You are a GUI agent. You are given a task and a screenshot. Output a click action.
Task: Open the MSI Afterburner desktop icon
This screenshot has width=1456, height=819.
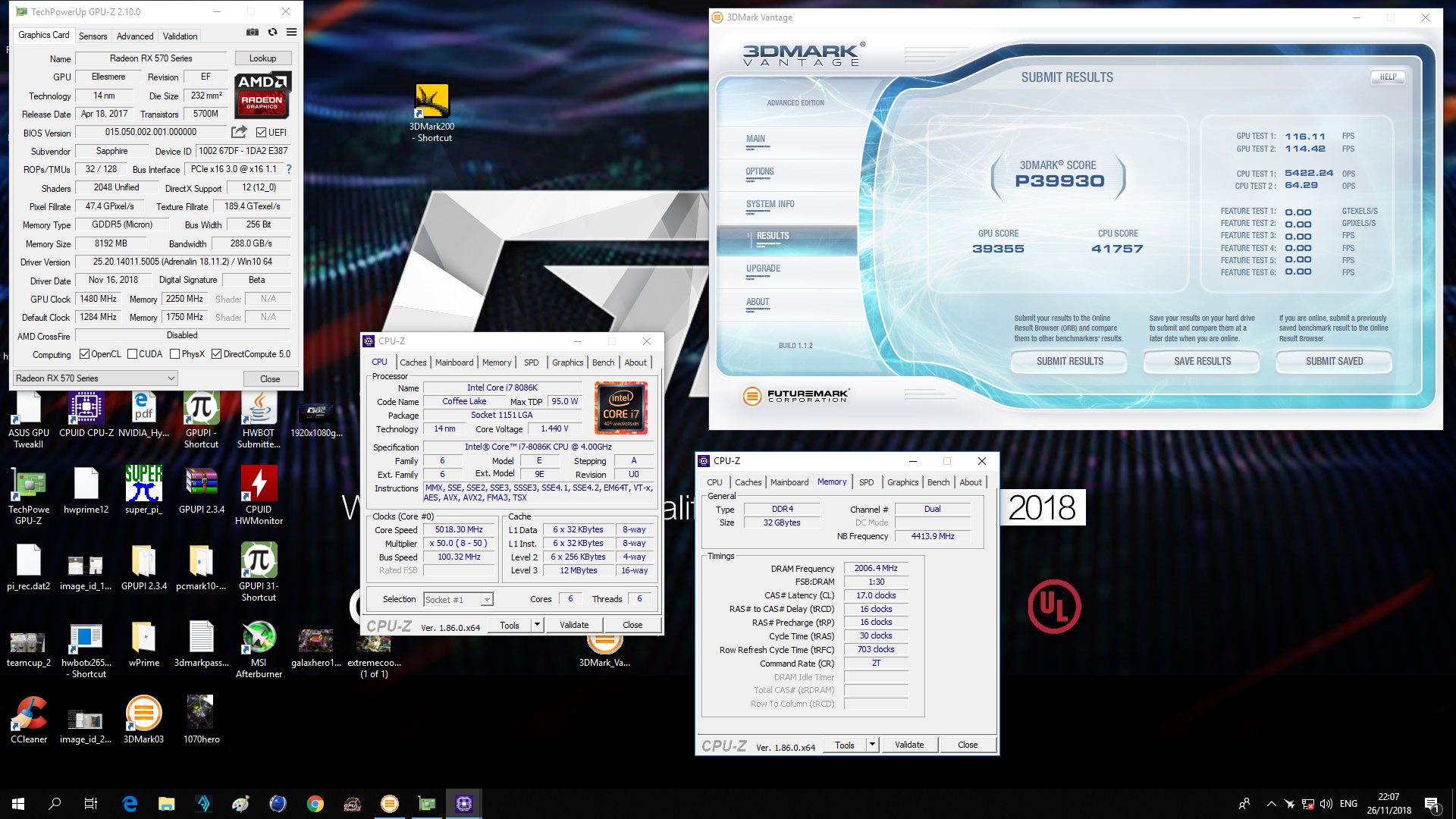click(259, 649)
